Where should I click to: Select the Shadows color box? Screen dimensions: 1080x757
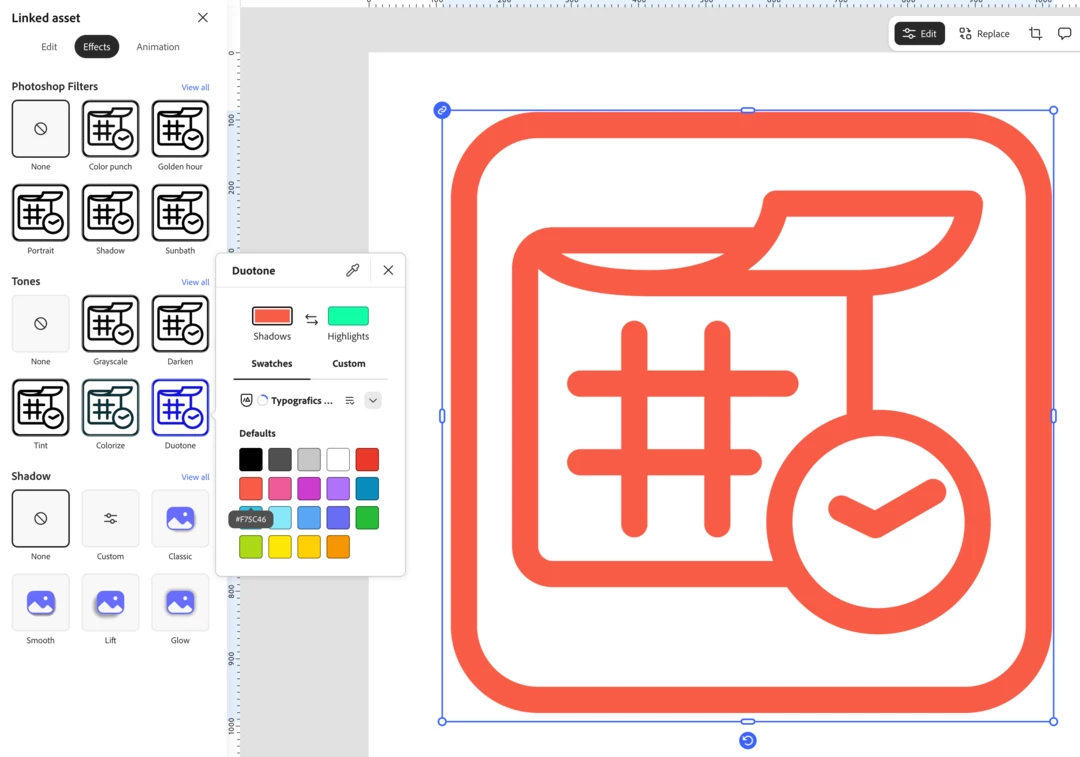click(x=272, y=316)
